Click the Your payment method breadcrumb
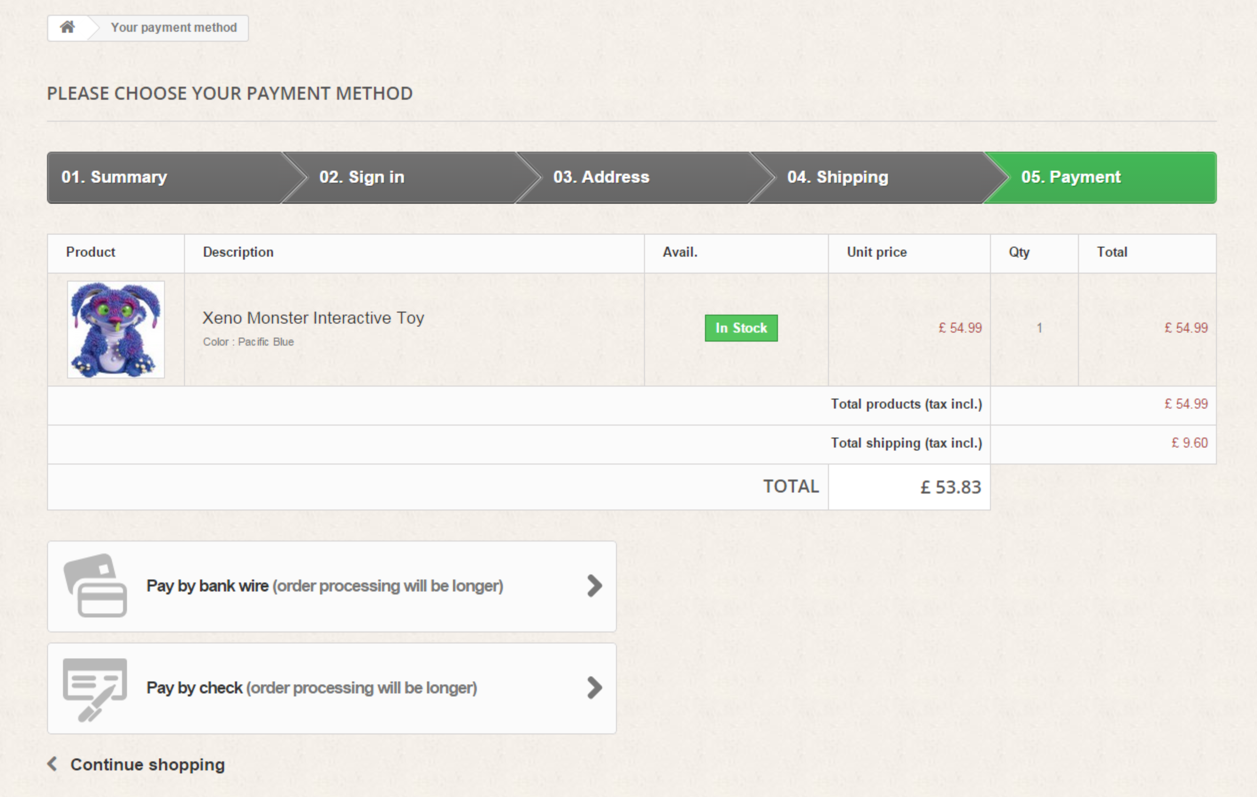This screenshot has height=797, width=1257. click(173, 27)
